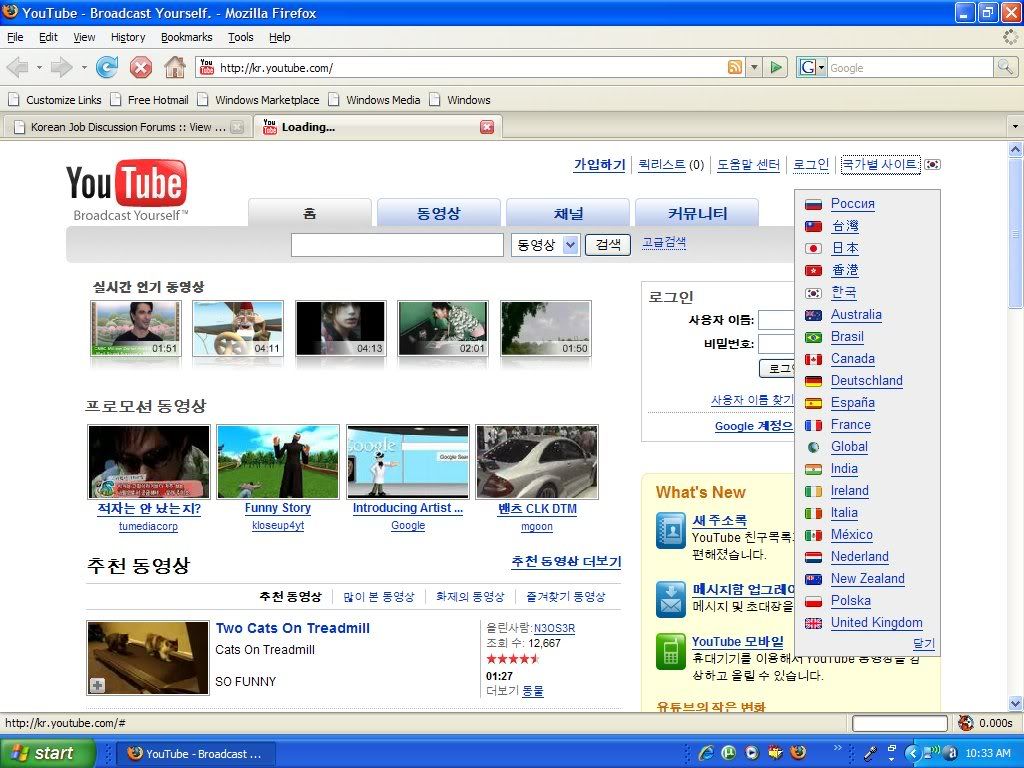Open the Bookmarks menu

[x=186, y=37]
